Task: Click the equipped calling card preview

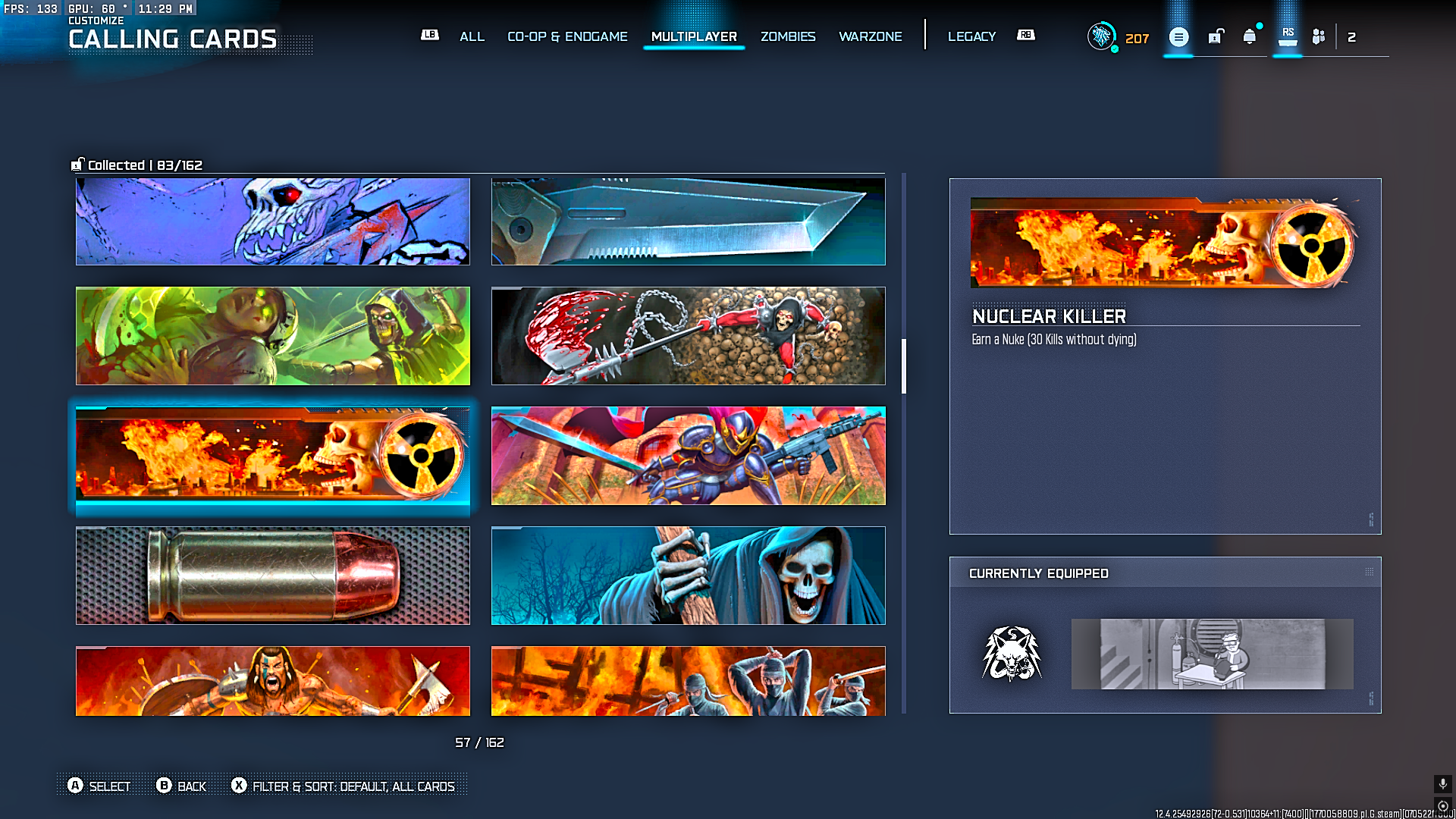Action: [x=1212, y=654]
